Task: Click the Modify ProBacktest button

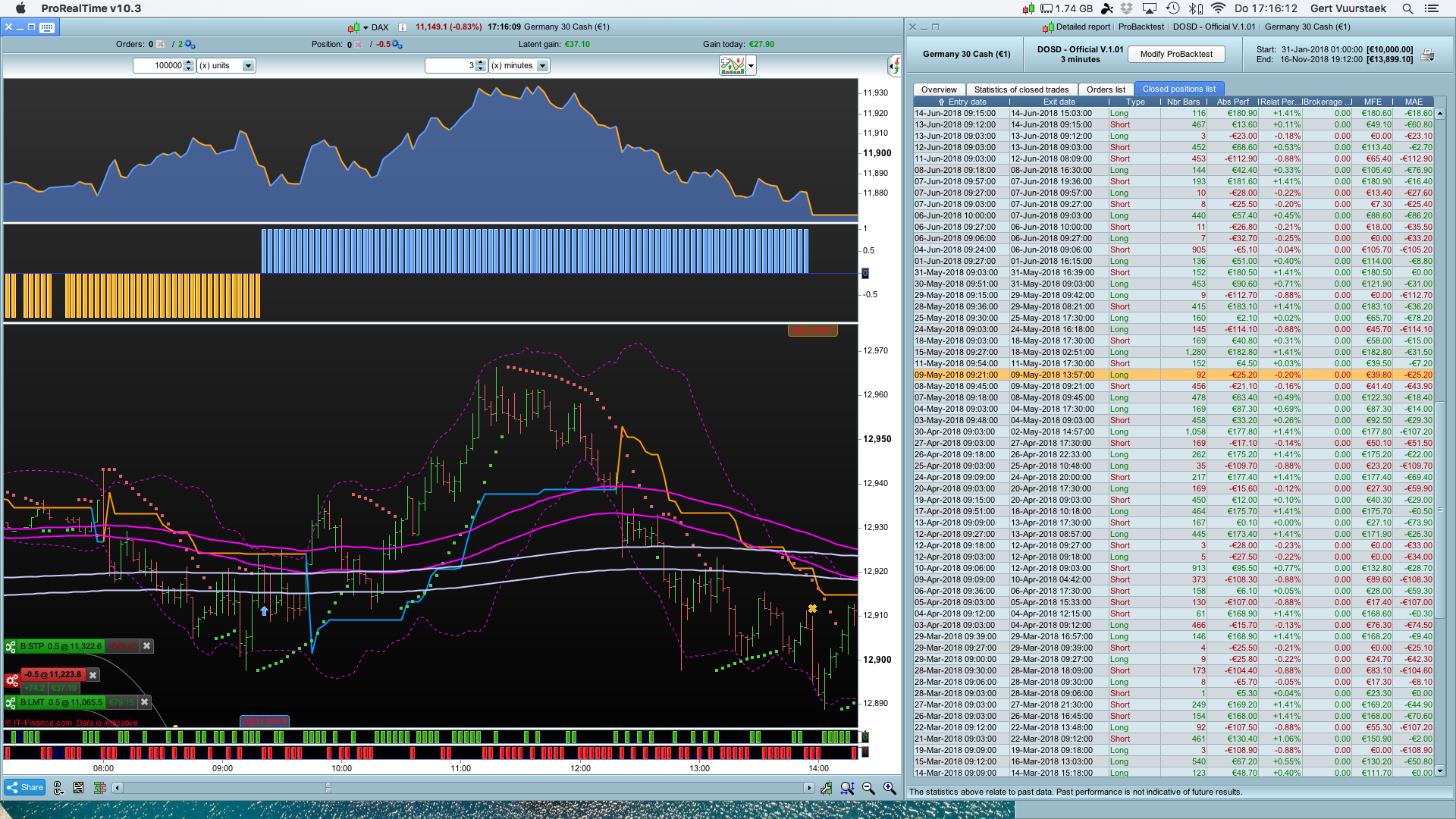Action: tap(1175, 54)
